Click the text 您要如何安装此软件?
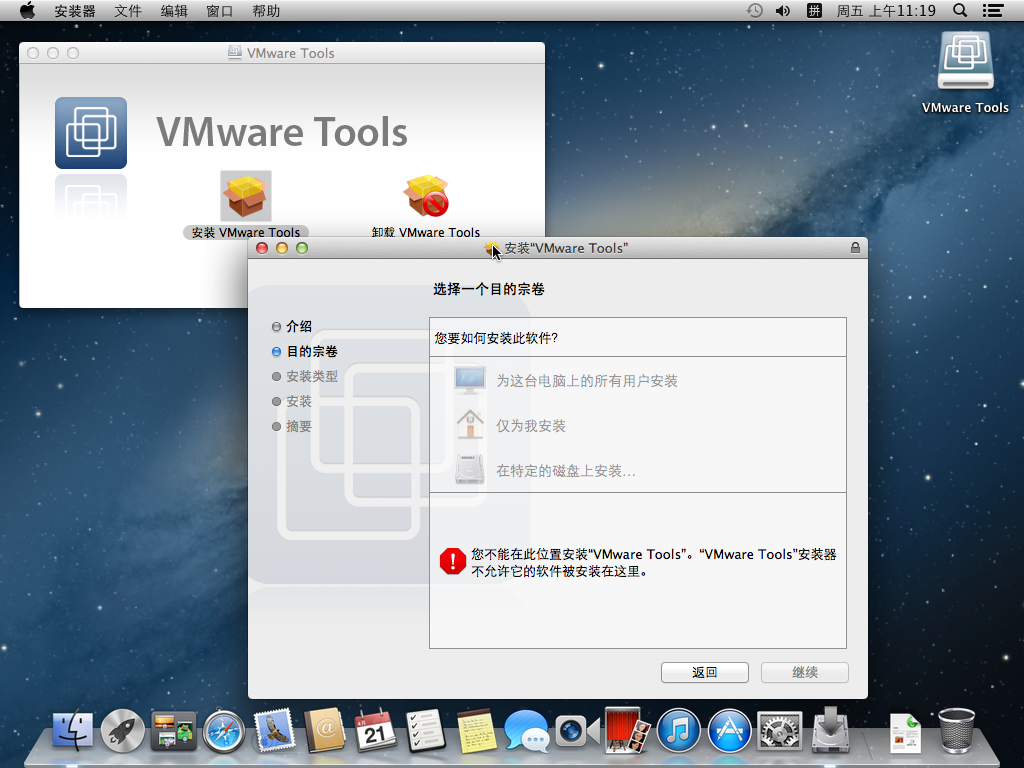Viewport: 1024px width, 768px height. point(496,338)
